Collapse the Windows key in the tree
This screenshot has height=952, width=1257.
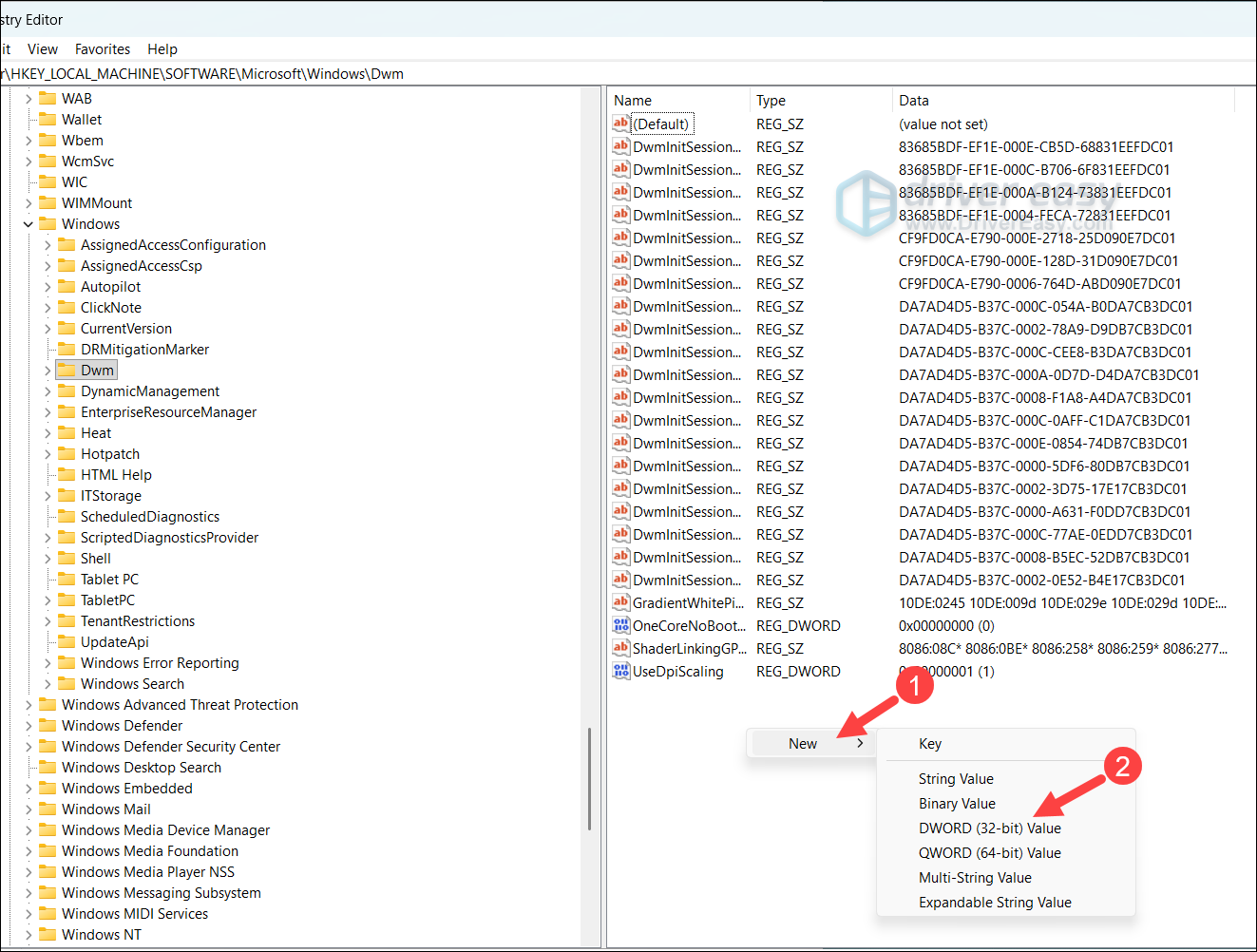pyautogui.click(x=29, y=224)
